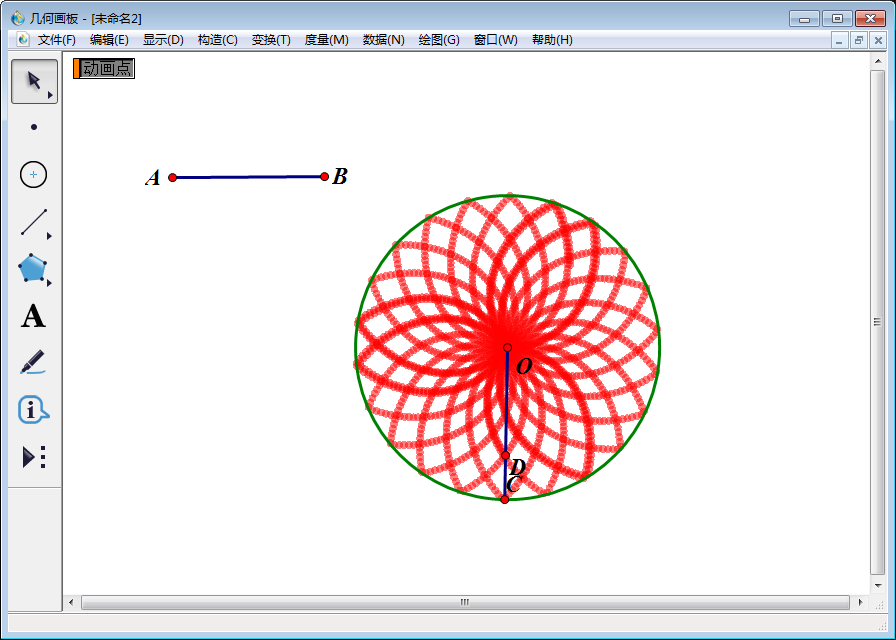Select the Arrow selection tool
The width and height of the screenshot is (896, 640).
coord(34,81)
